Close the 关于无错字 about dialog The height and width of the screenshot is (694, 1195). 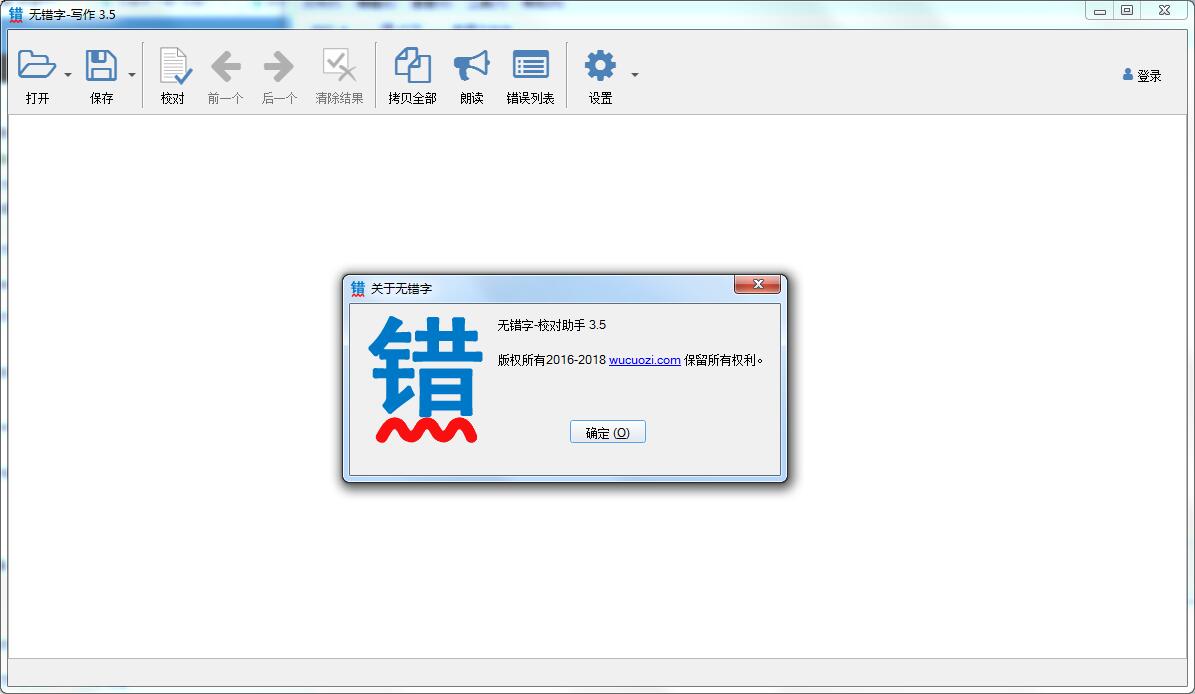[758, 284]
